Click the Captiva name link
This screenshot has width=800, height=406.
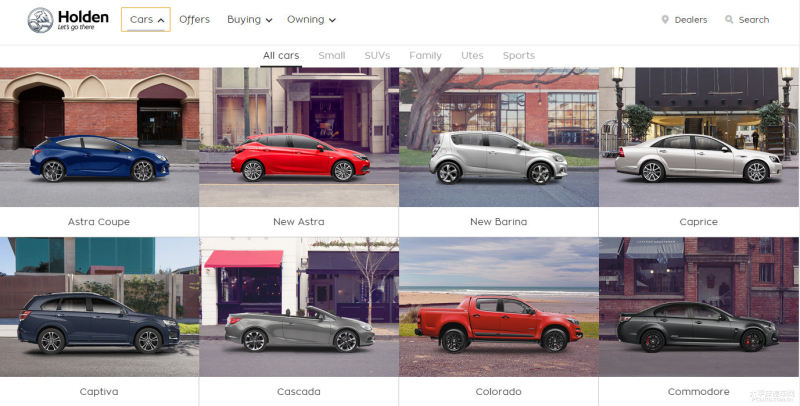99,392
